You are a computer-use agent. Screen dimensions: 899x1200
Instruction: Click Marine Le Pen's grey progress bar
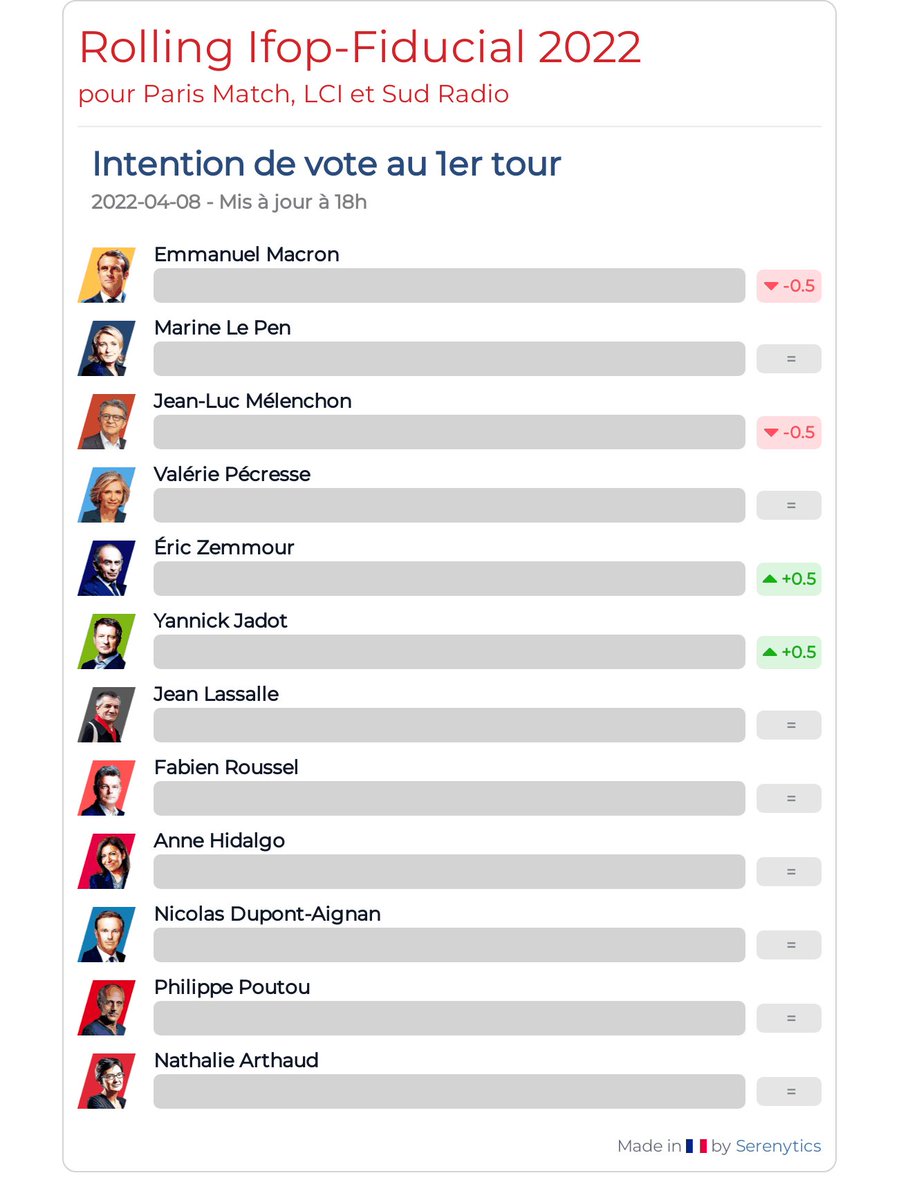tap(449, 359)
